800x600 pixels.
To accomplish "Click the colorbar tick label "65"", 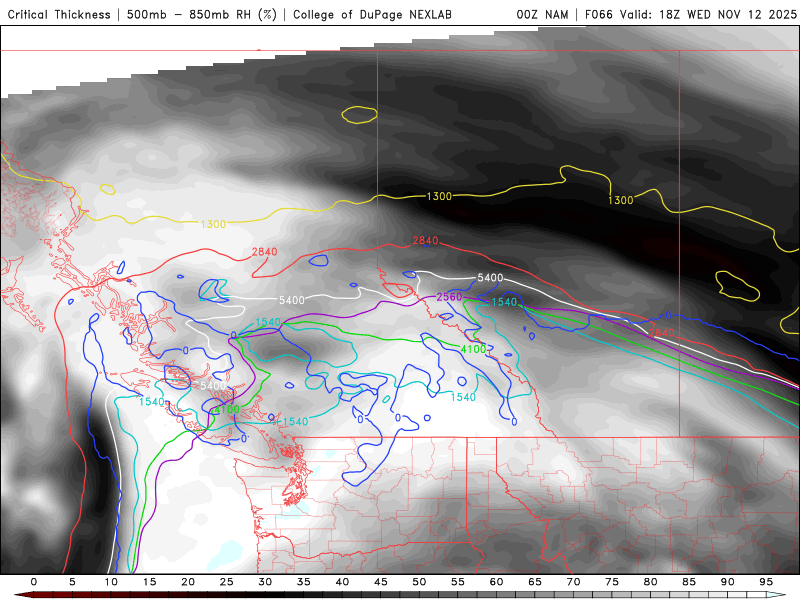I will [x=535, y=582].
